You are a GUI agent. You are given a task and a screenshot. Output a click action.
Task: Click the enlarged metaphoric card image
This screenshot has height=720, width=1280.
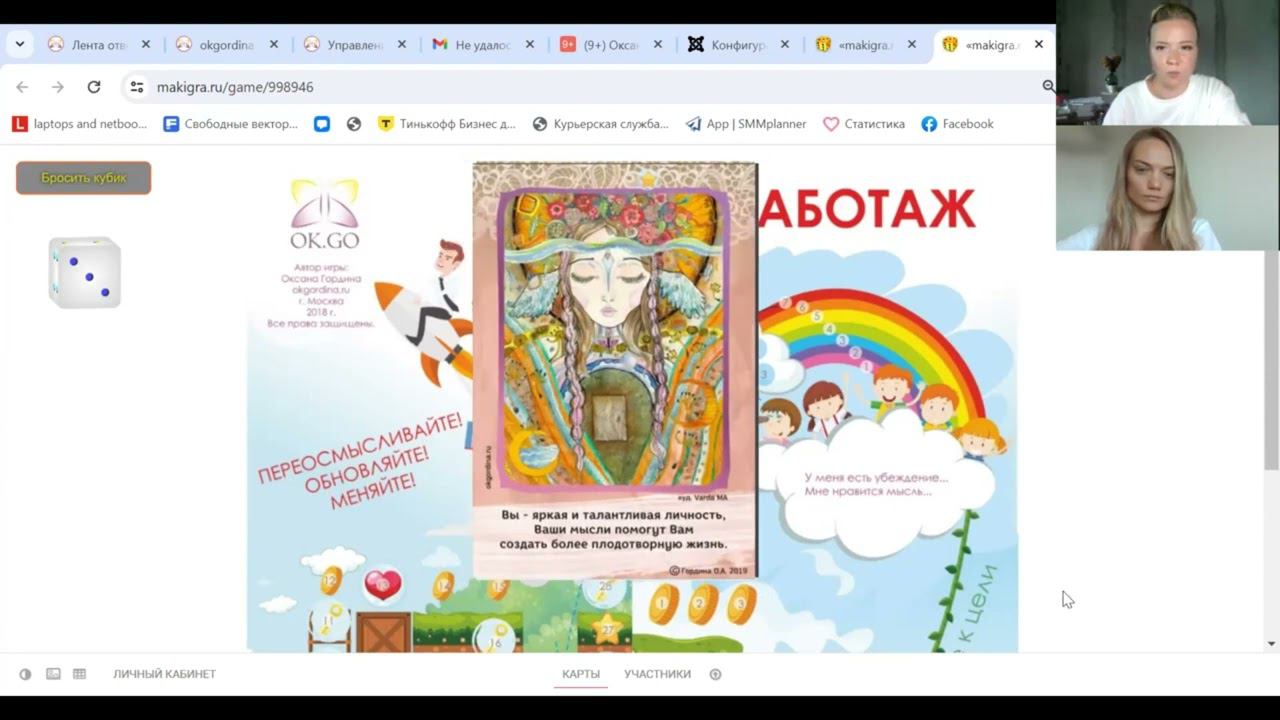[x=615, y=371]
